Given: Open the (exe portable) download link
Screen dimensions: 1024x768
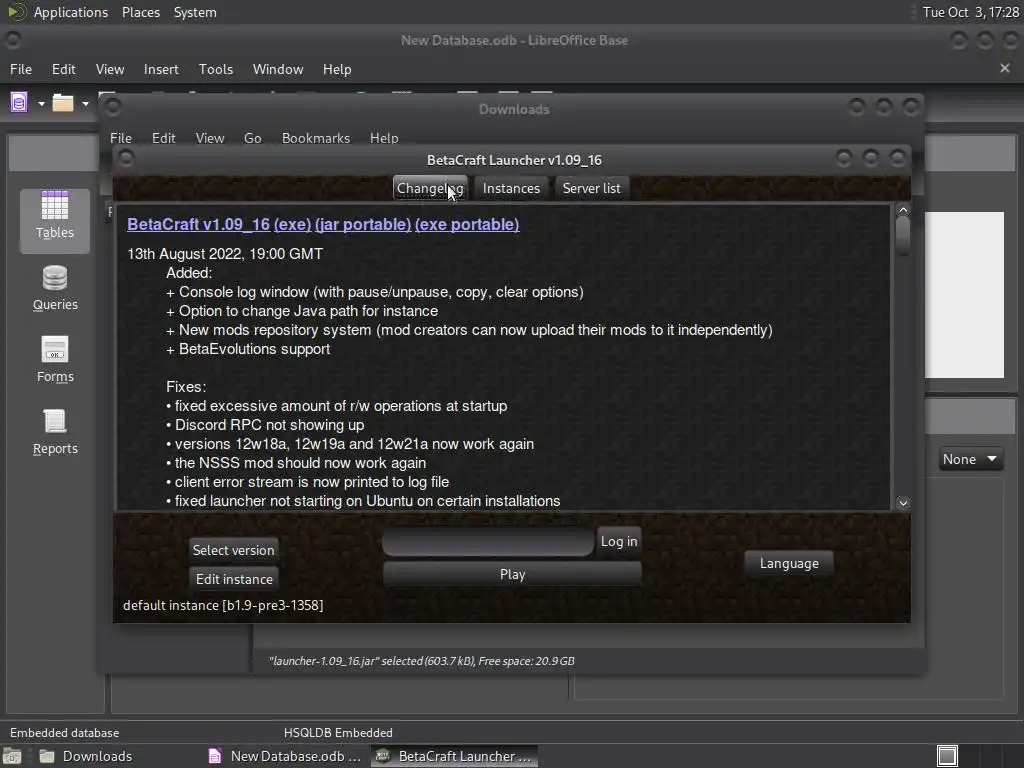Looking at the screenshot, I should [x=467, y=225].
